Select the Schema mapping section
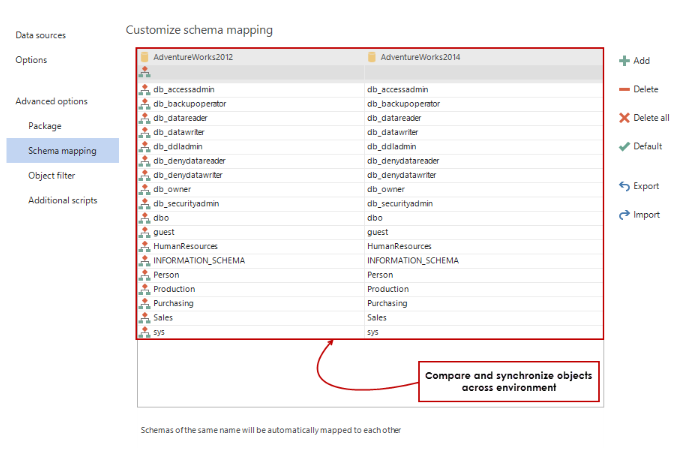This screenshot has height=452, width=686. pos(63,151)
